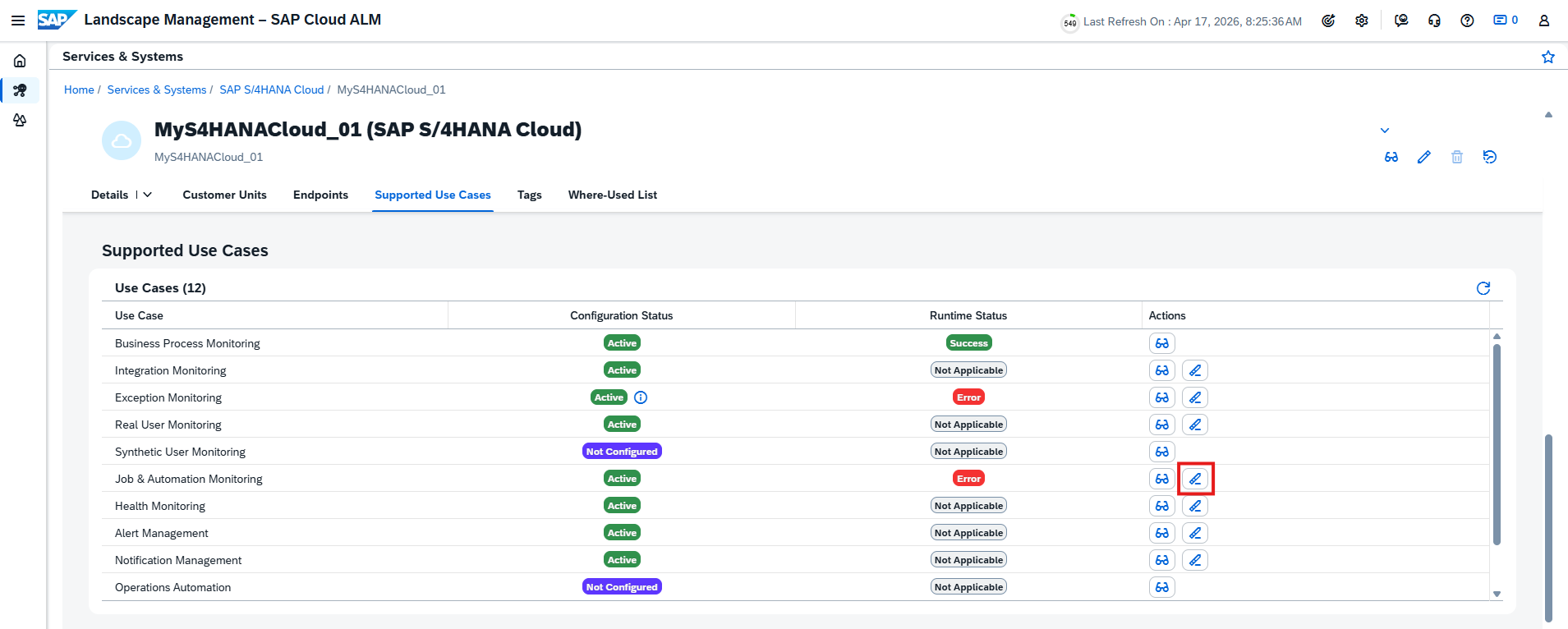1568x629 pixels.
Task: Open the settings gear in header
Action: point(1361,21)
